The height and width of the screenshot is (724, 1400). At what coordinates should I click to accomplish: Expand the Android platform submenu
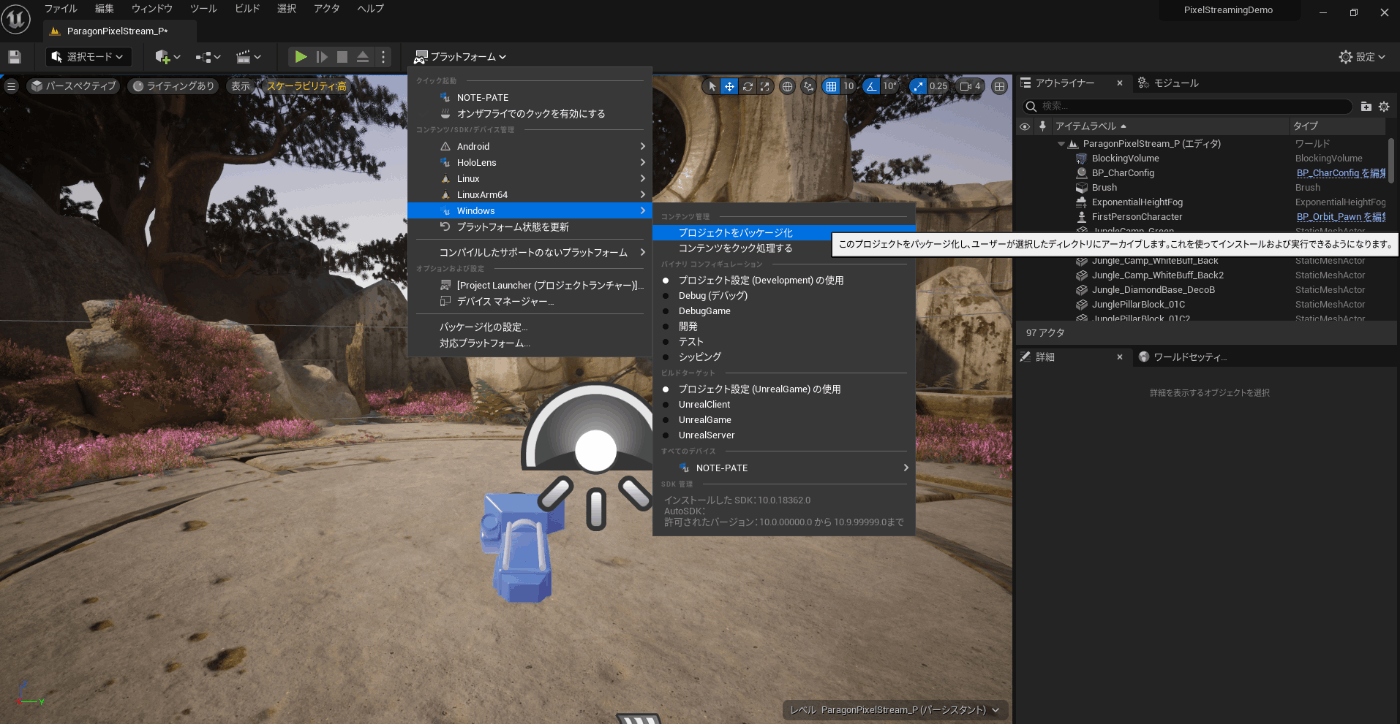point(529,146)
